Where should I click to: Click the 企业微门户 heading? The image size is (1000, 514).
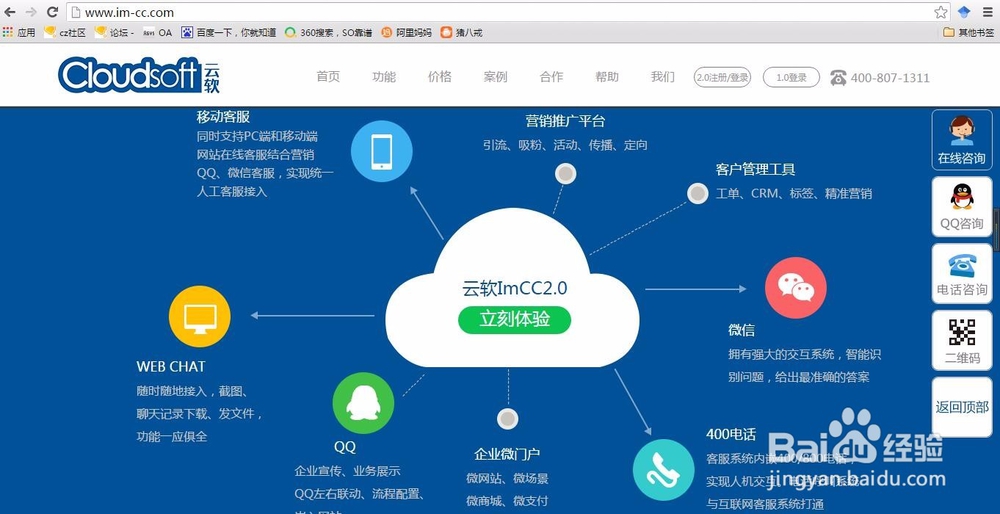tap(508, 454)
